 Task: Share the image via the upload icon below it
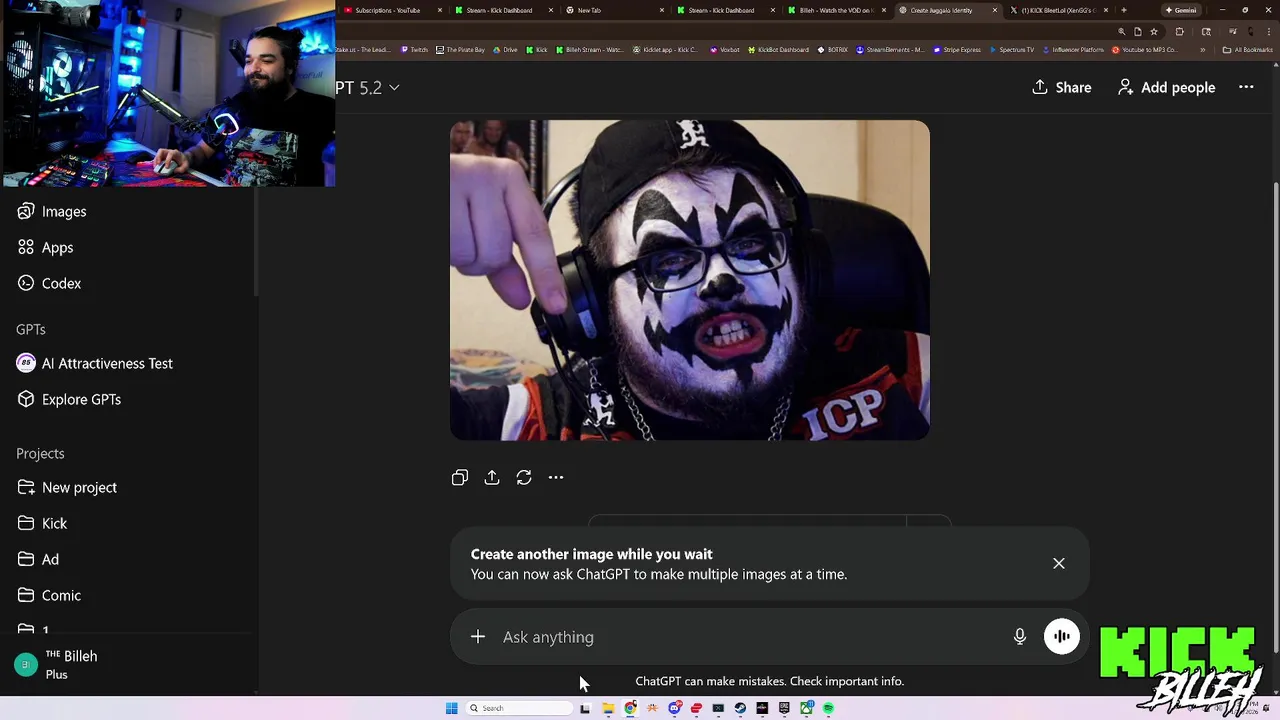click(x=492, y=478)
